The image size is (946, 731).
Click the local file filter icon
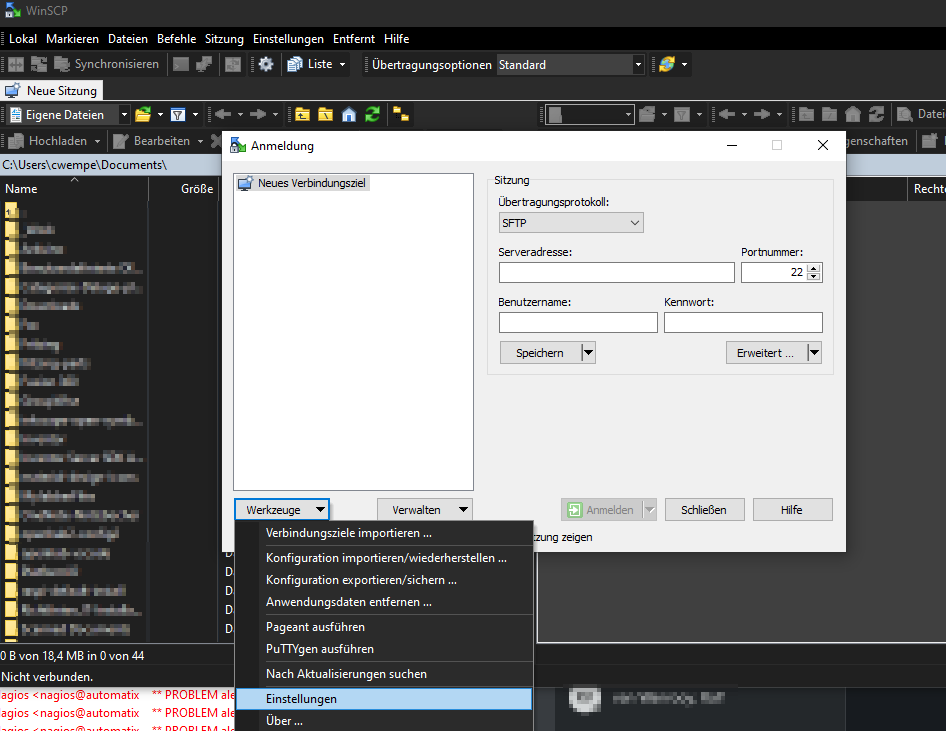[x=178, y=115]
